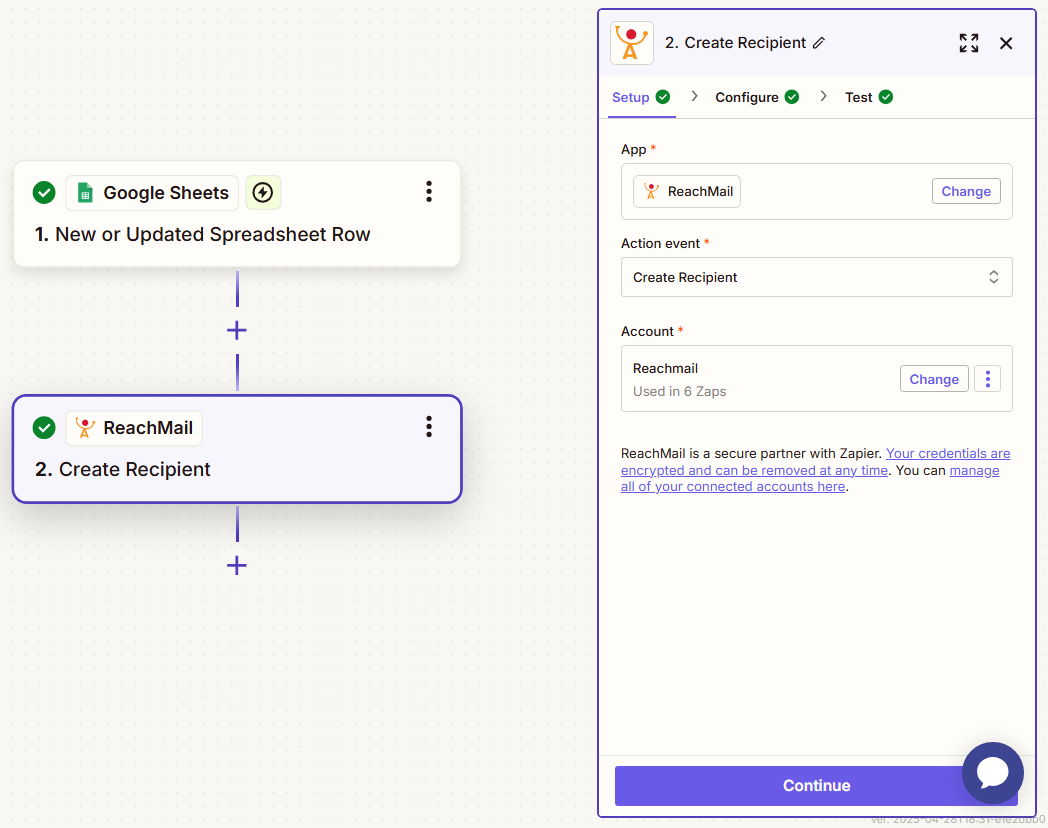Click the Google Sheets app icon

click(85, 193)
